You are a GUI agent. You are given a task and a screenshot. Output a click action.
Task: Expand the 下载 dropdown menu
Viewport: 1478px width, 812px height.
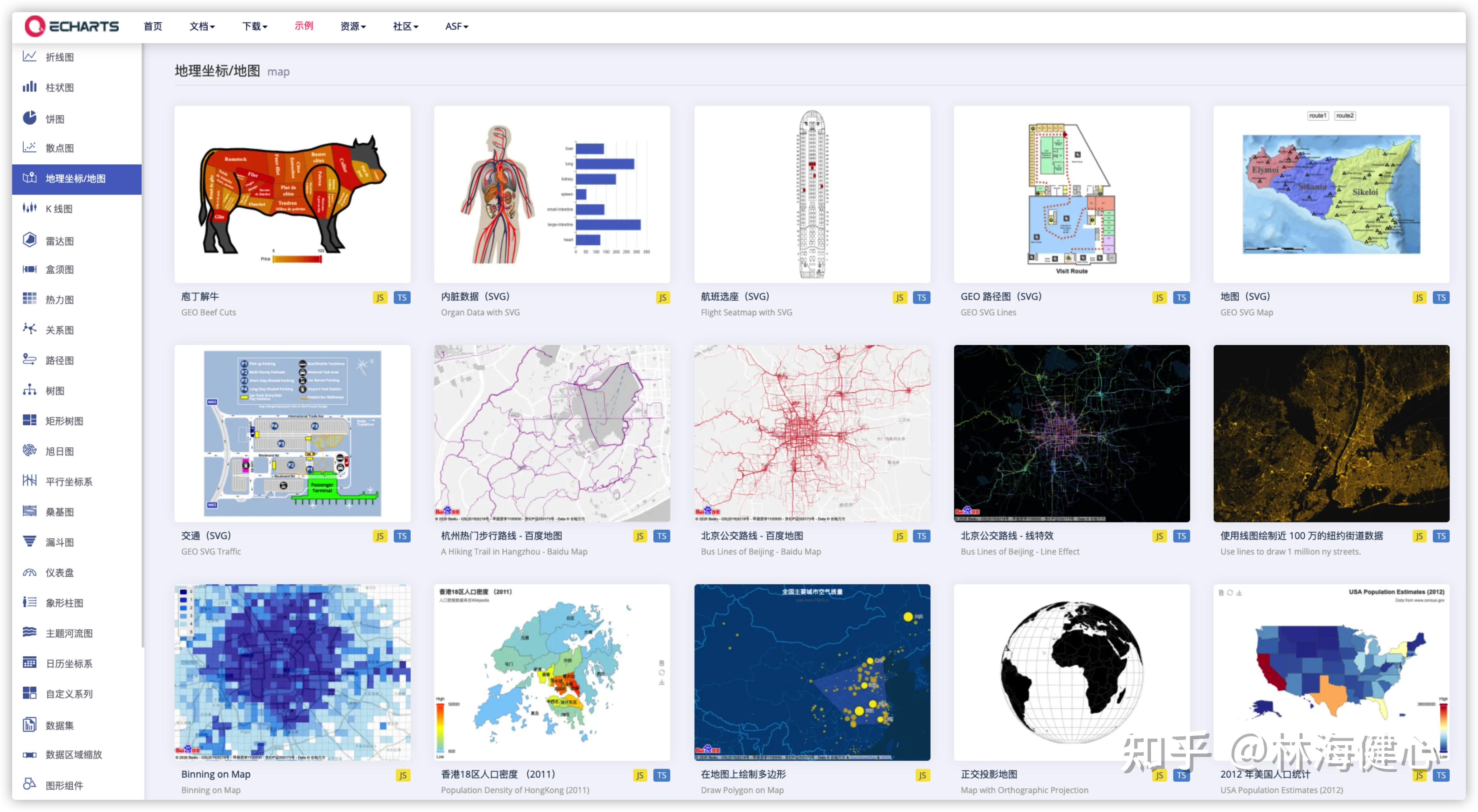point(254,26)
